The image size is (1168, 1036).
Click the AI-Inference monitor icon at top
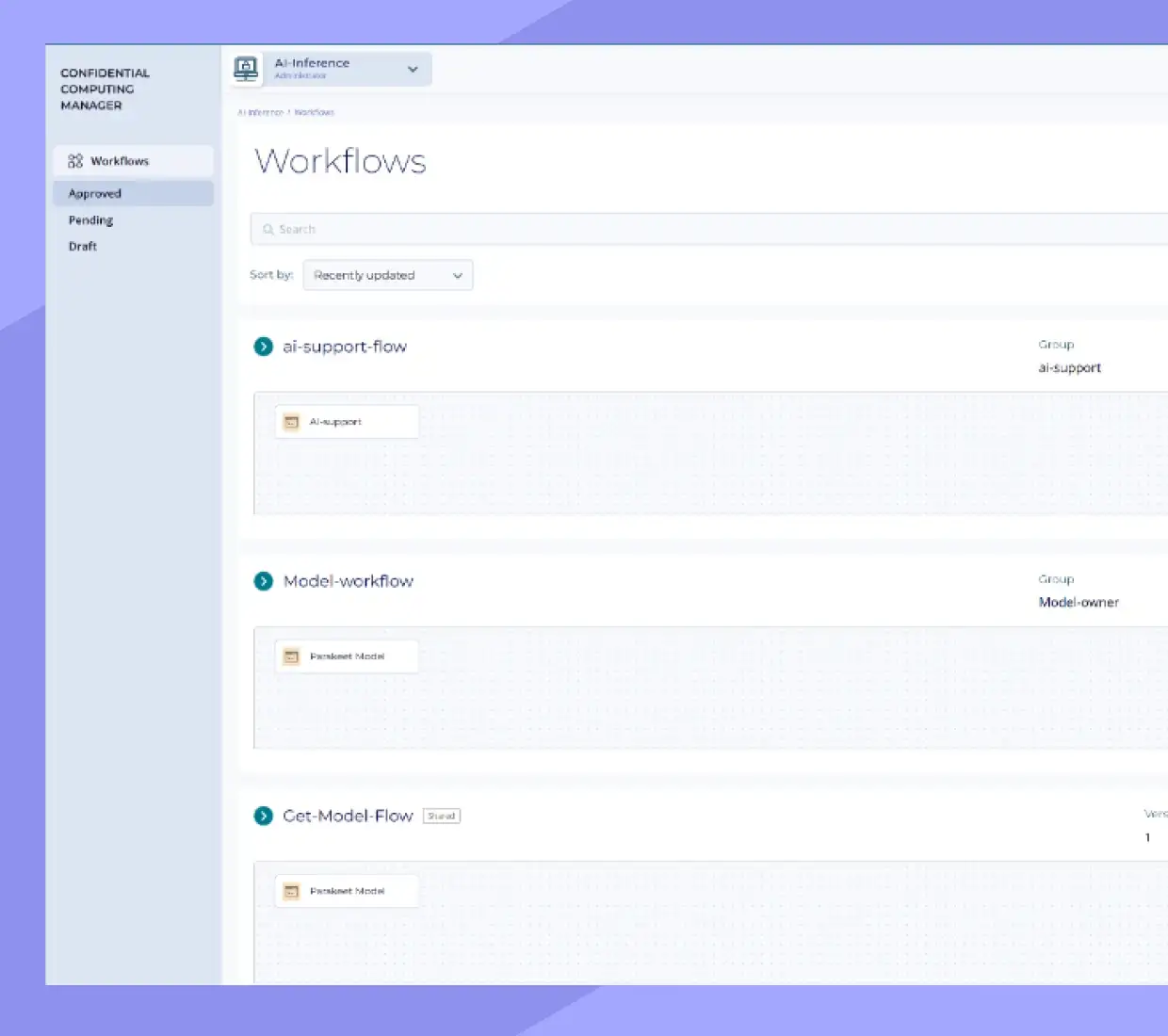(x=246, y=68)
